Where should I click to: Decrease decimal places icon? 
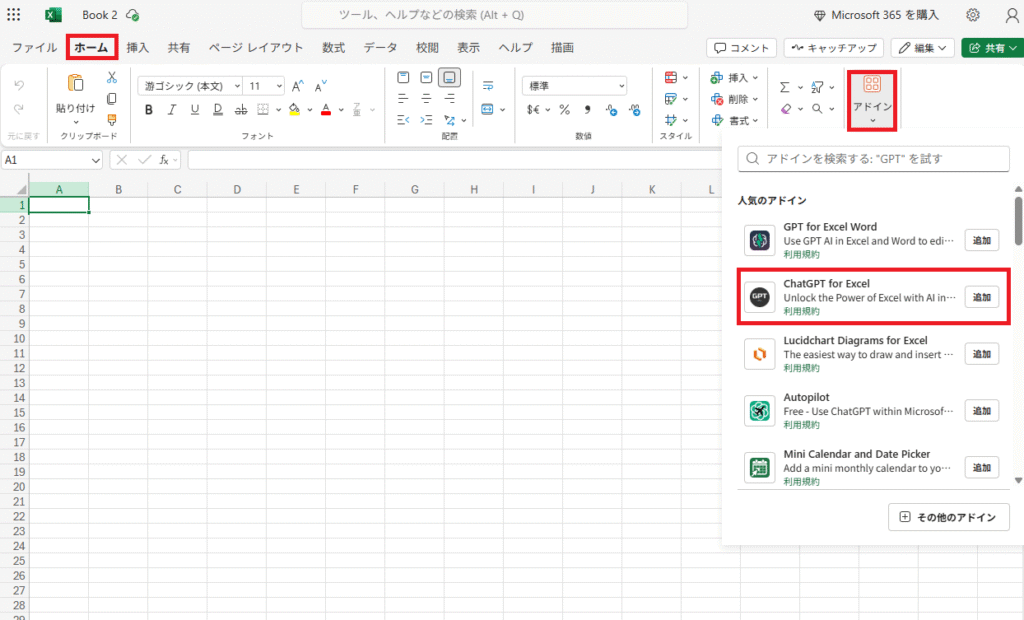(635, 110)
